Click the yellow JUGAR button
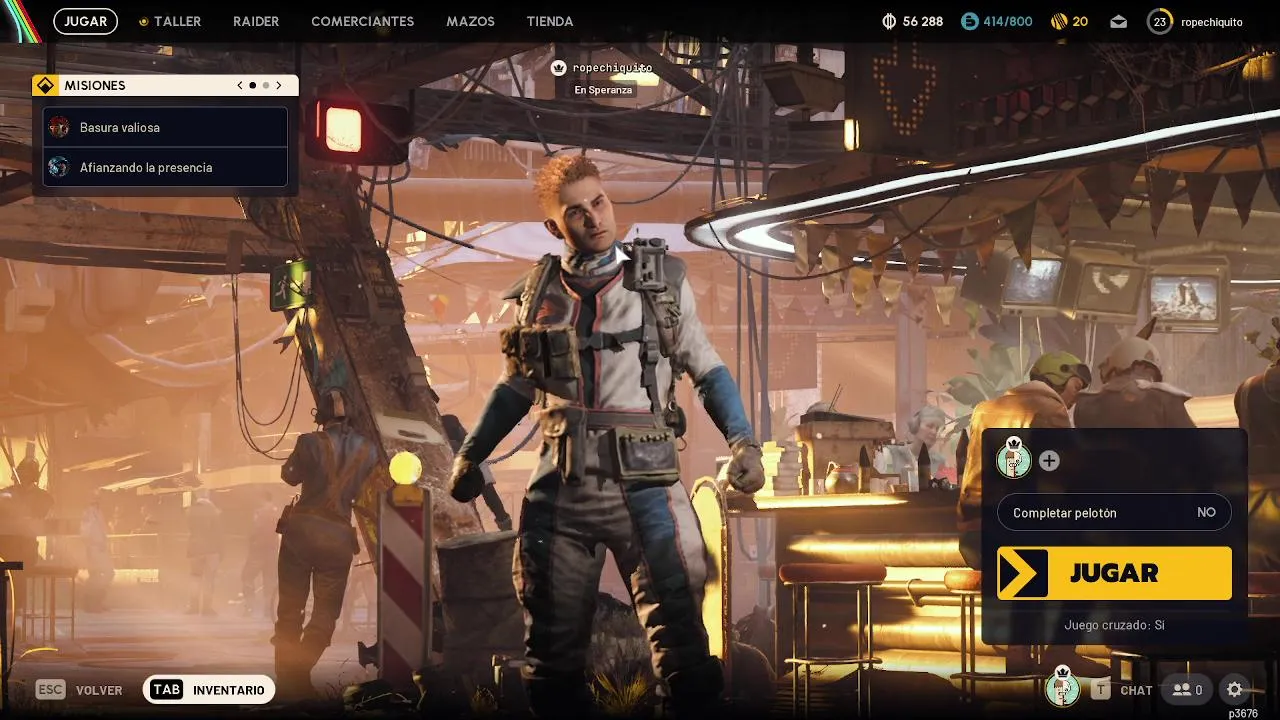 tap(1114, 573)
